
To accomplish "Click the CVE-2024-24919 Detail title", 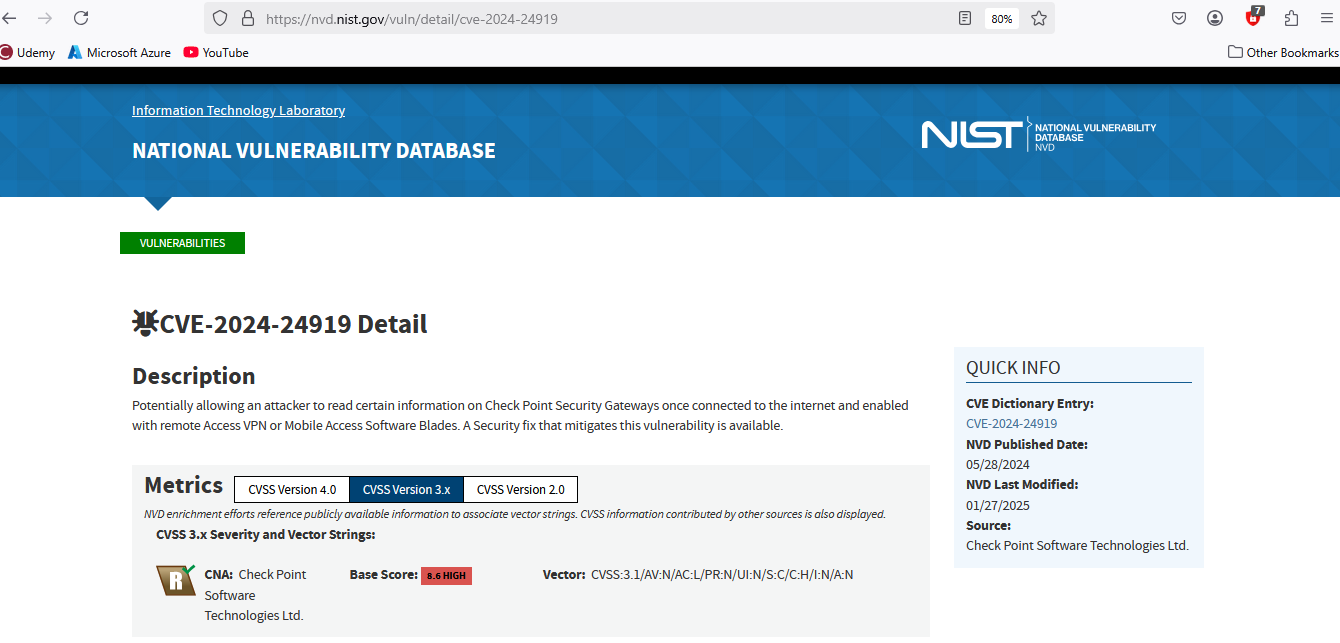I will click(x=294, y=324).
